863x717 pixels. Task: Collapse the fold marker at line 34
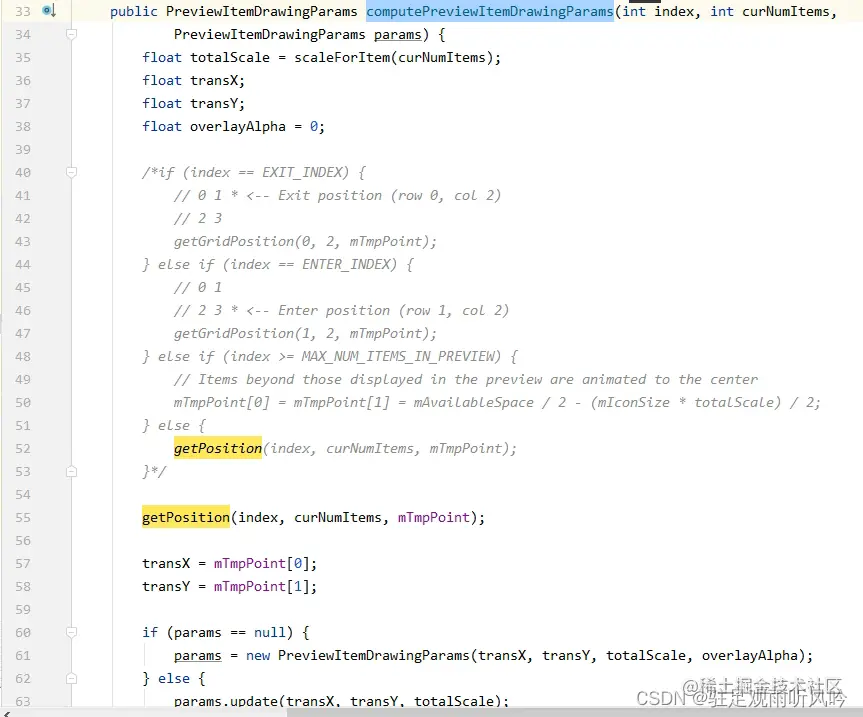click(71, 34)
